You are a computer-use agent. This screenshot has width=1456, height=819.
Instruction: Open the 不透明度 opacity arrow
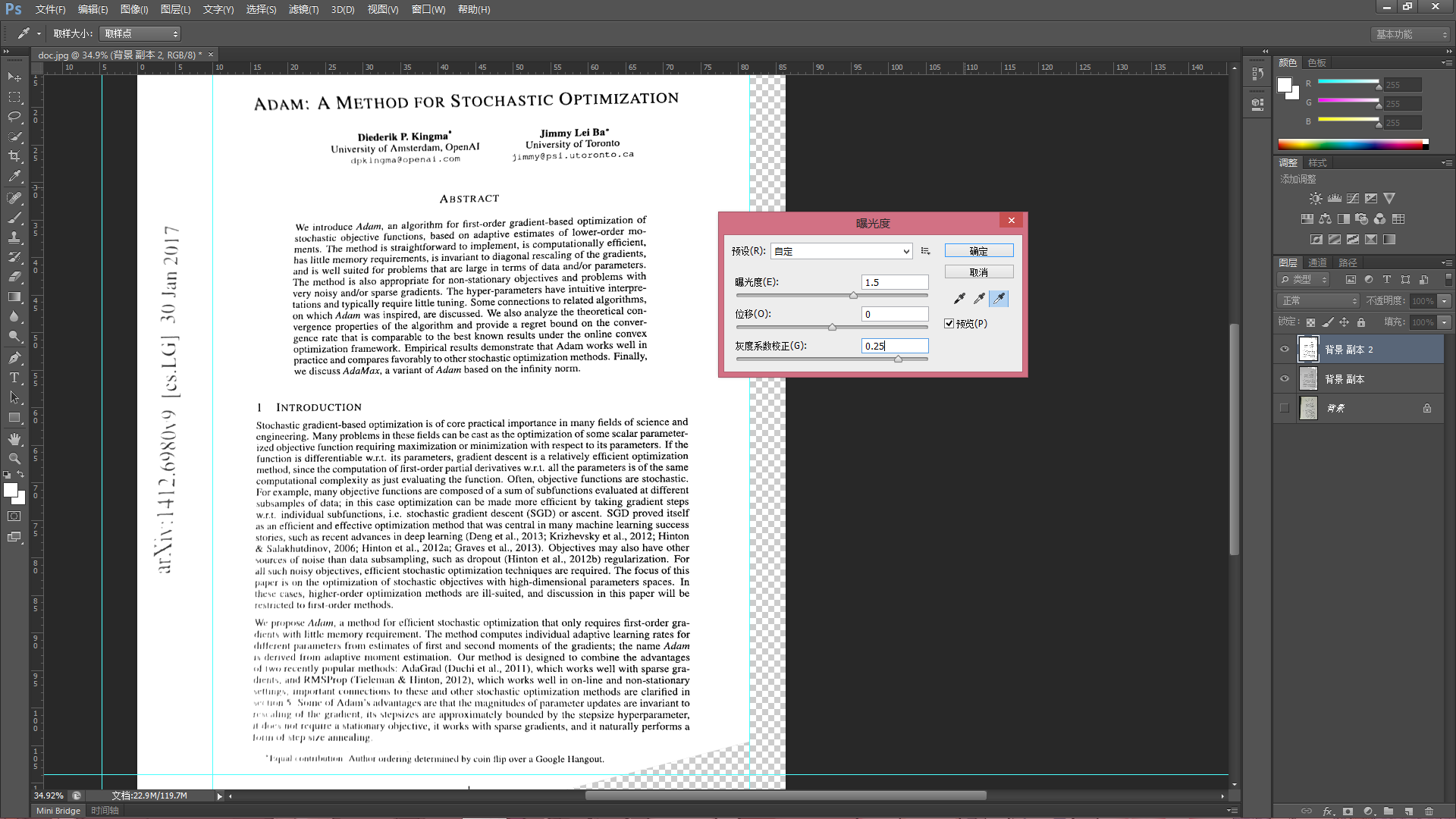[x=1445, y=301]
